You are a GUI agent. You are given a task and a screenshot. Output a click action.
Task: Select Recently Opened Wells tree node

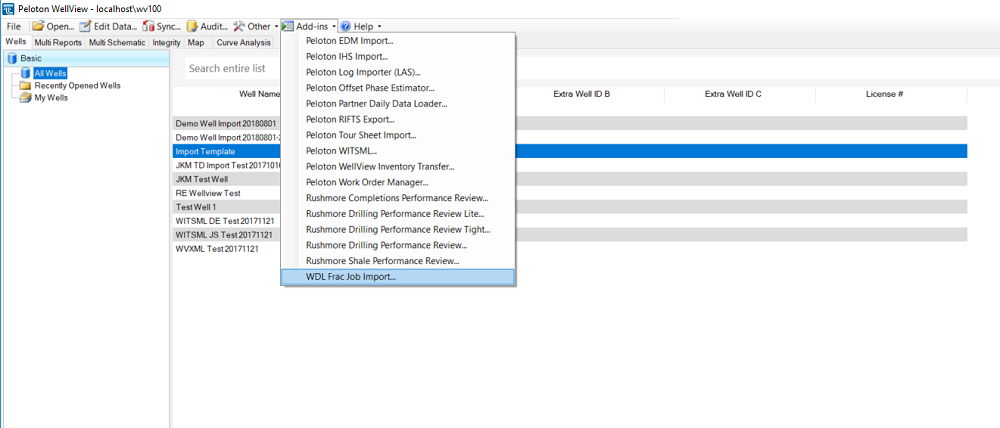(77, 85)
